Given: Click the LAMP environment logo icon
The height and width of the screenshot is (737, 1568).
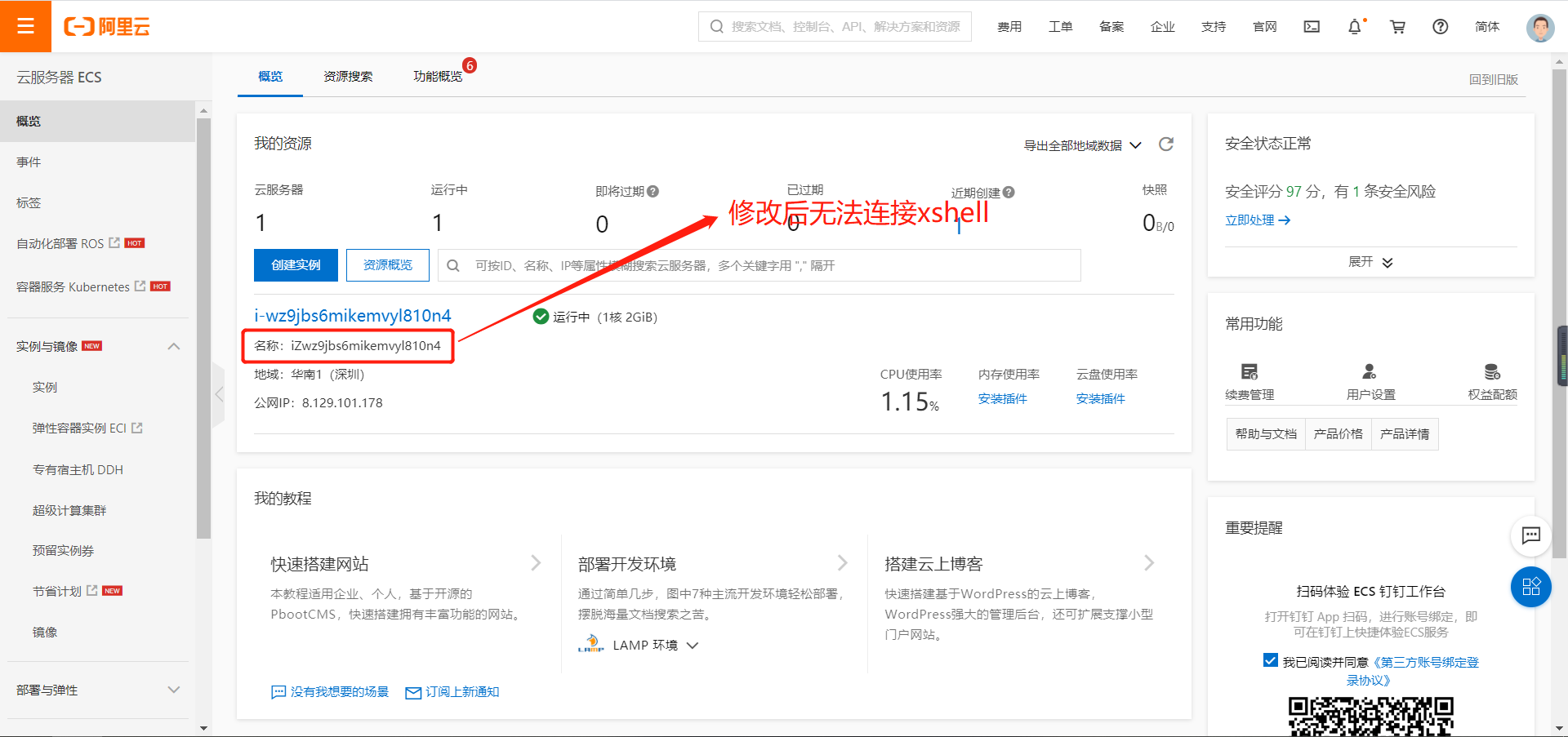Looking at the screenshot, I should click(x=590, y=644).
